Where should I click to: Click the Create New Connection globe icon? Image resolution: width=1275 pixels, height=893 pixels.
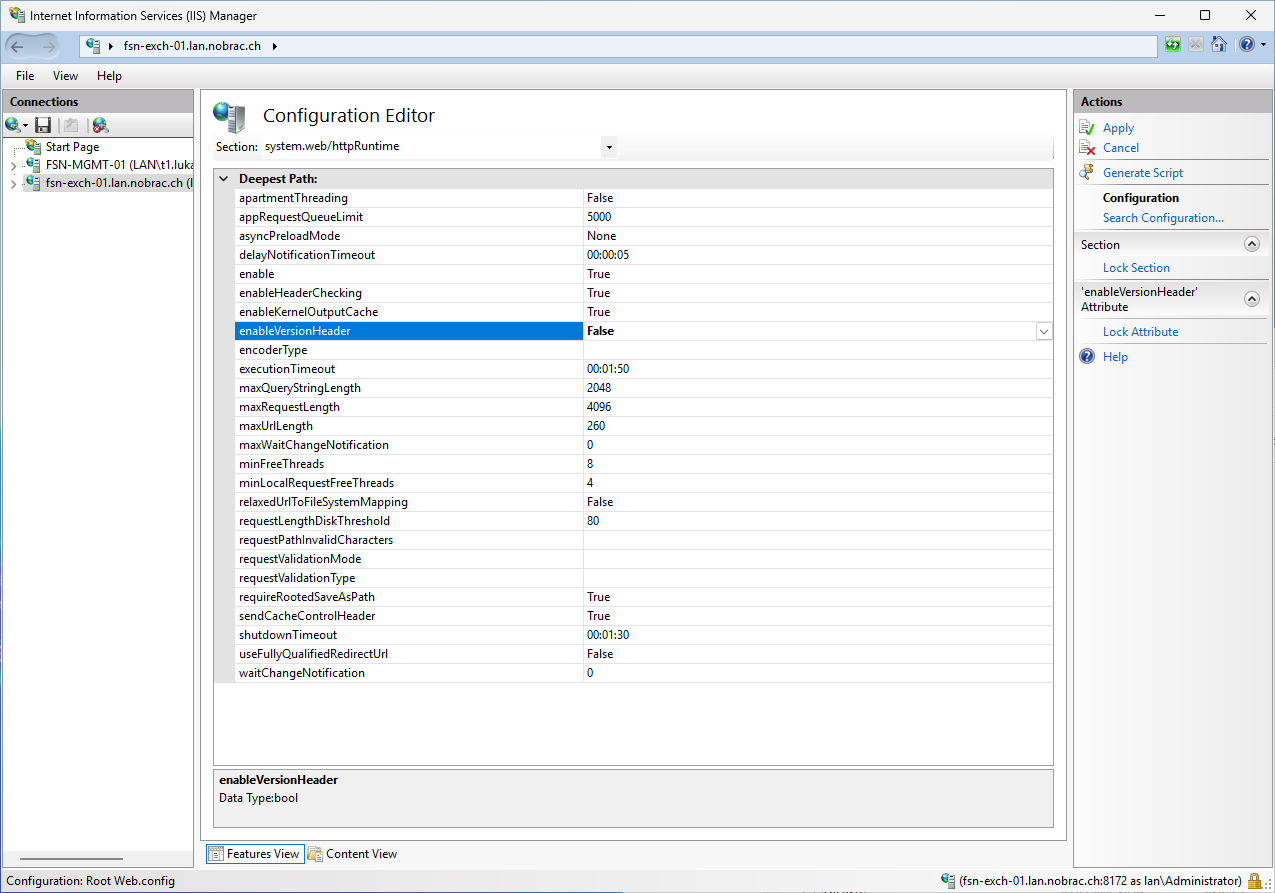pos(13,125)
